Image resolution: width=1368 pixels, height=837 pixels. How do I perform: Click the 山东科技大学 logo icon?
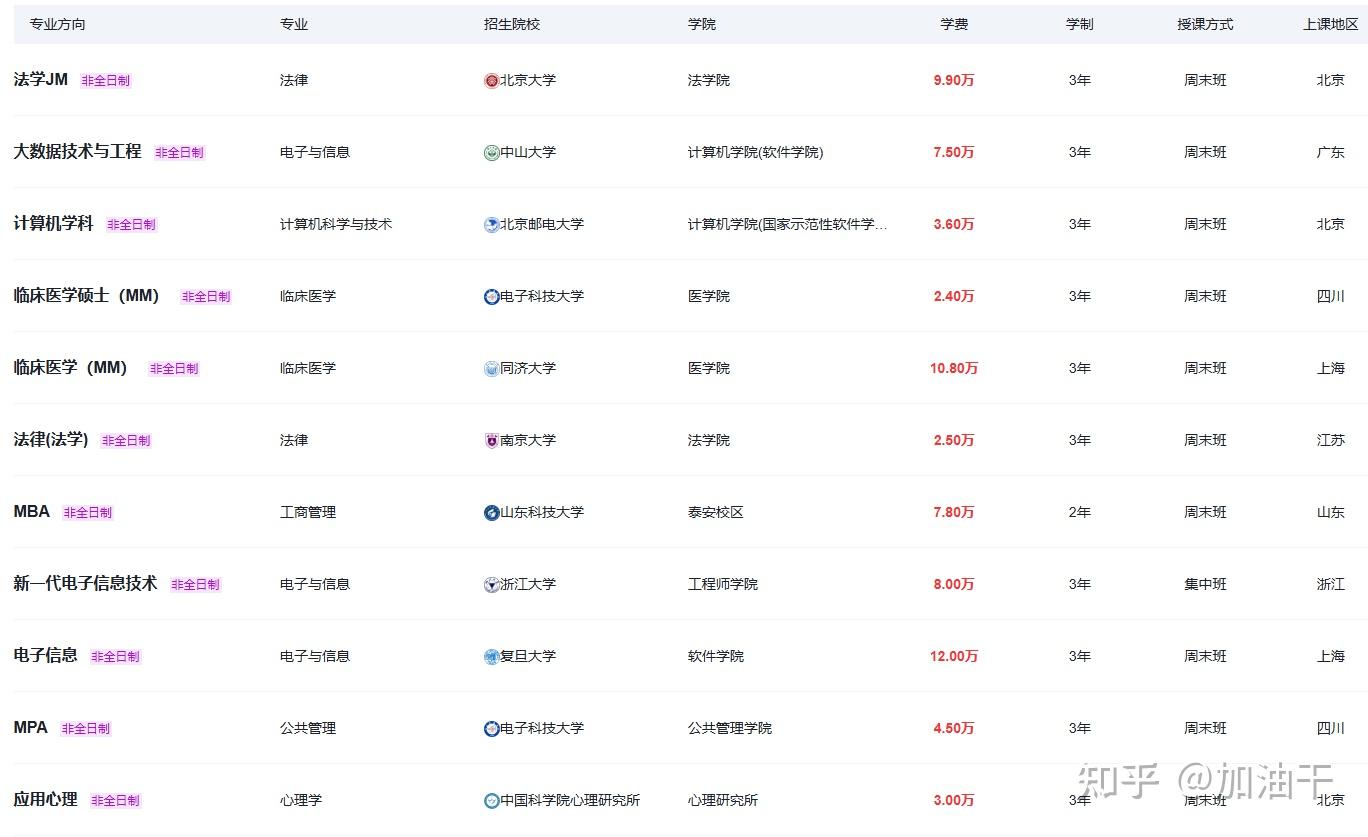[x=491, y=513]
